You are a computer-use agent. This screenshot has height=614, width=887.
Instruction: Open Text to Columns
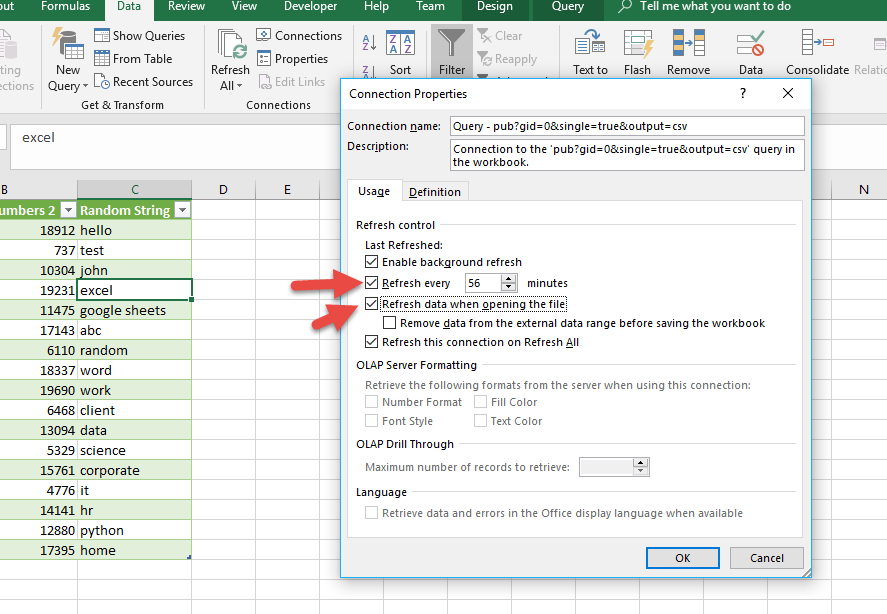(x=590, y=52)
